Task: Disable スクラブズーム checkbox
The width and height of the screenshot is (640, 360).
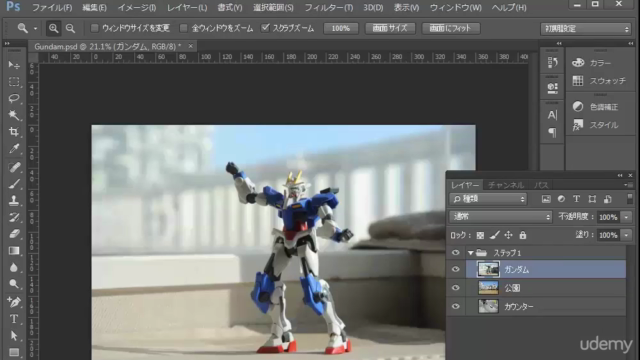Action: coord(265,28)
